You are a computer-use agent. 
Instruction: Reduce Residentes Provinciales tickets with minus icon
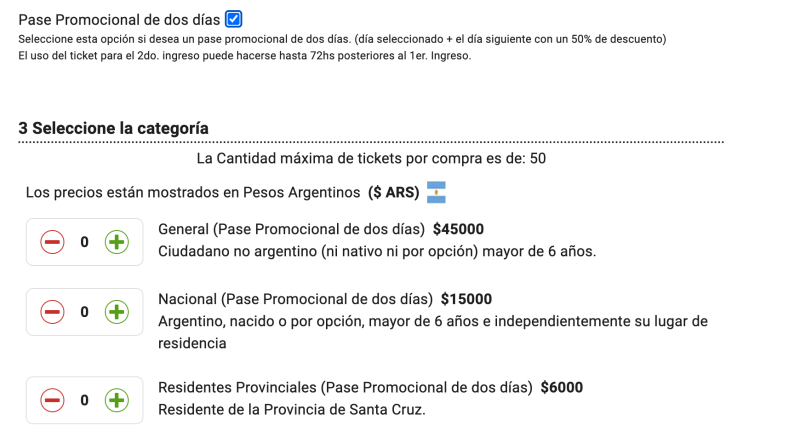coord(53,400)
